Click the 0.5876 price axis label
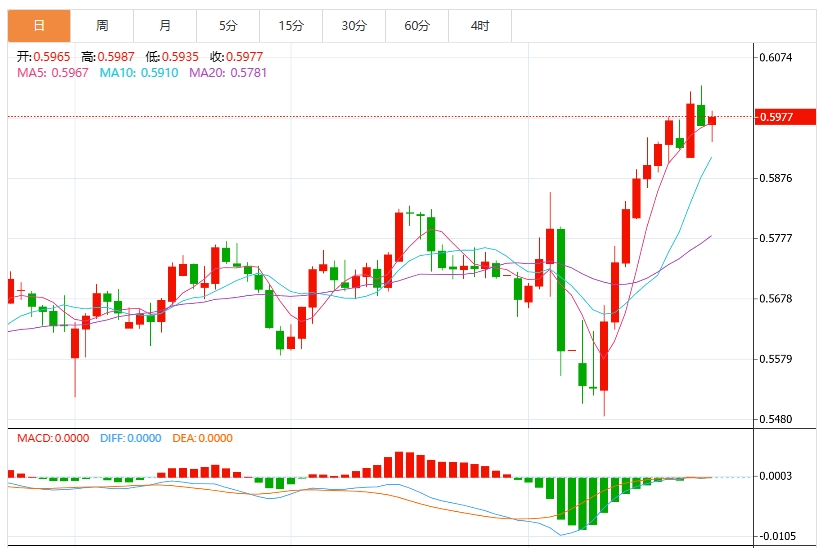Screen dimensions: 818x548 (776, 178)
